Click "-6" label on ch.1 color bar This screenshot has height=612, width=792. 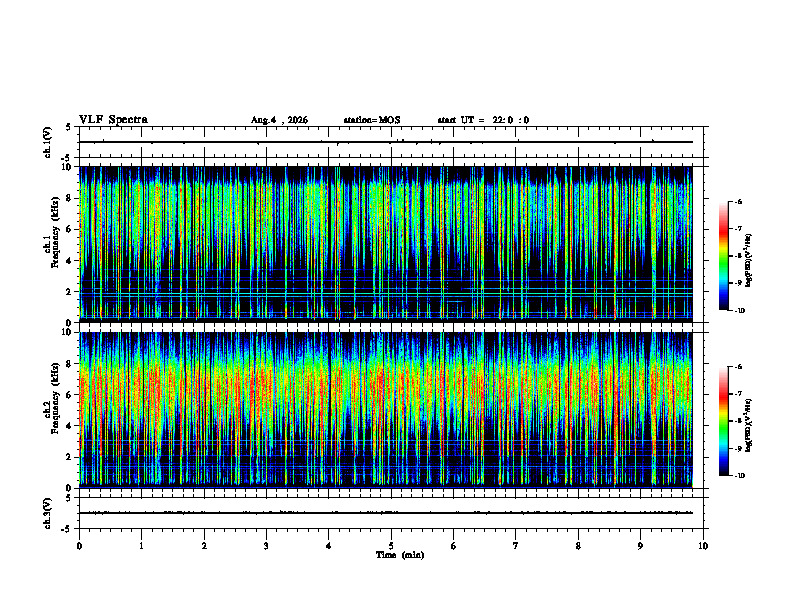tap(738, 202)
